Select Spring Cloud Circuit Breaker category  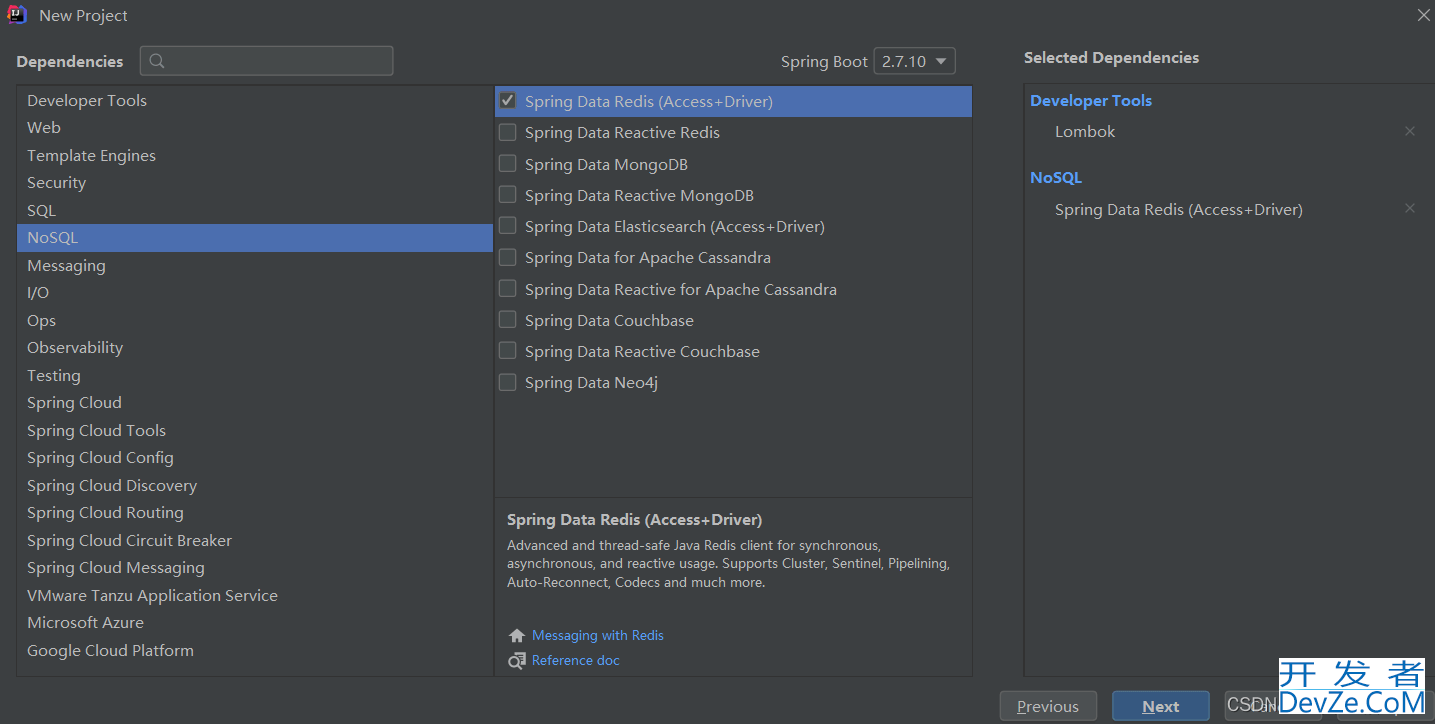(x=255, y=540)
